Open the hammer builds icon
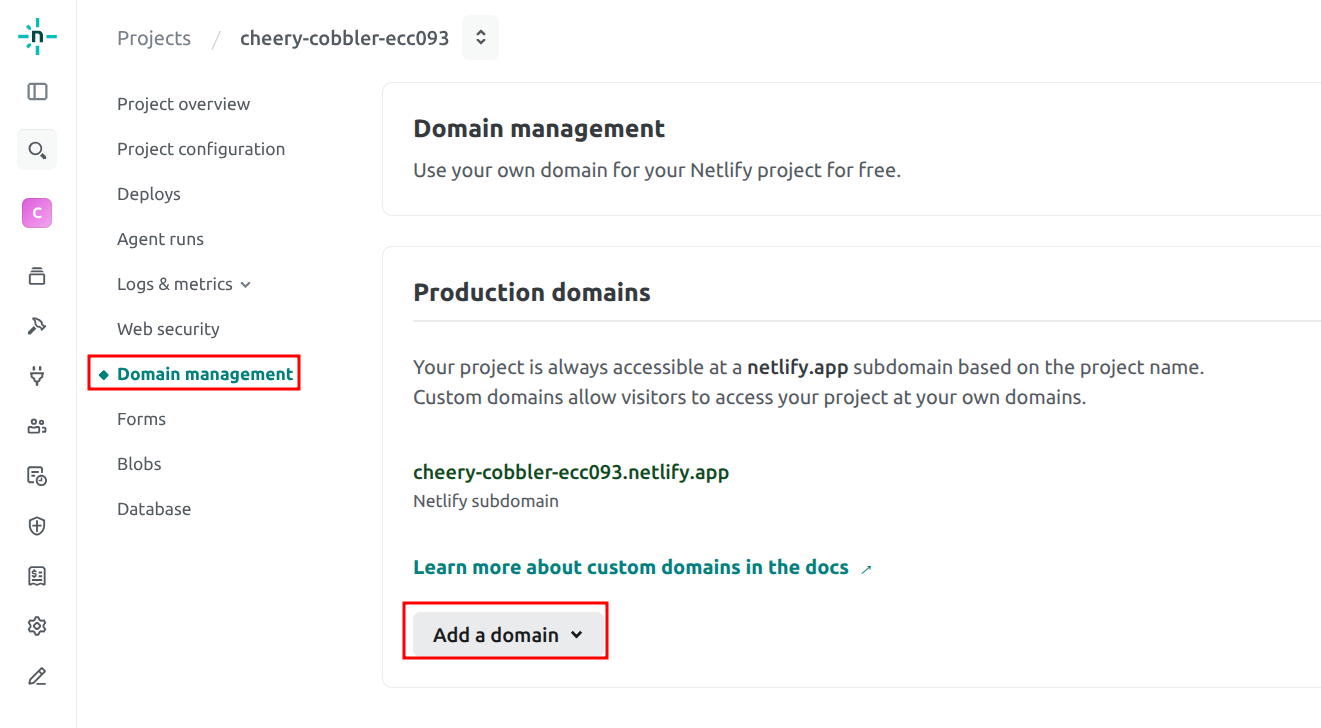This screenshot has height=728, width=1321. (37, 326)
